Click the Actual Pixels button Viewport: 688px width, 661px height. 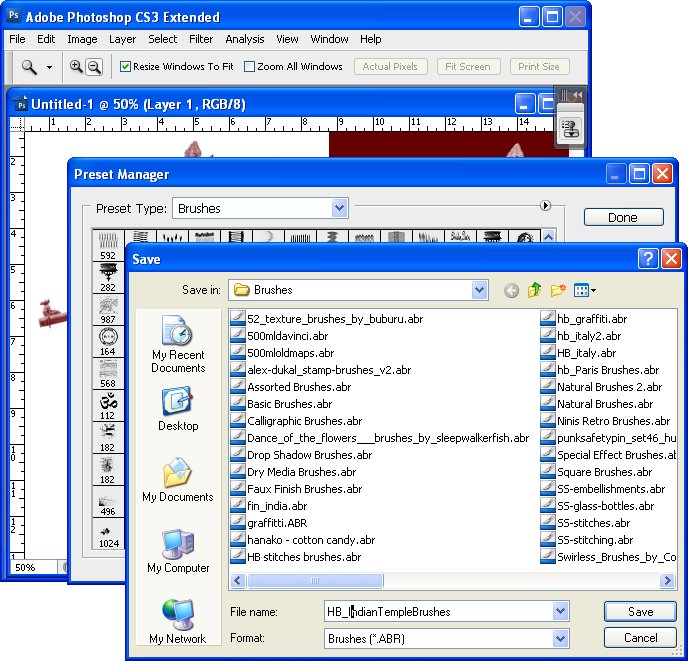pyautogui.click(x=391, y=66)
